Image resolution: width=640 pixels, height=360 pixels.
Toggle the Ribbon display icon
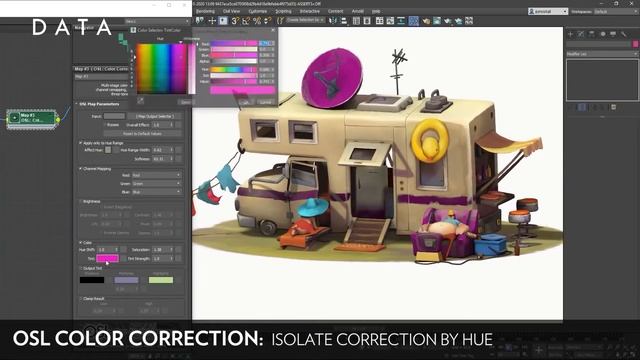coord(380,20)
